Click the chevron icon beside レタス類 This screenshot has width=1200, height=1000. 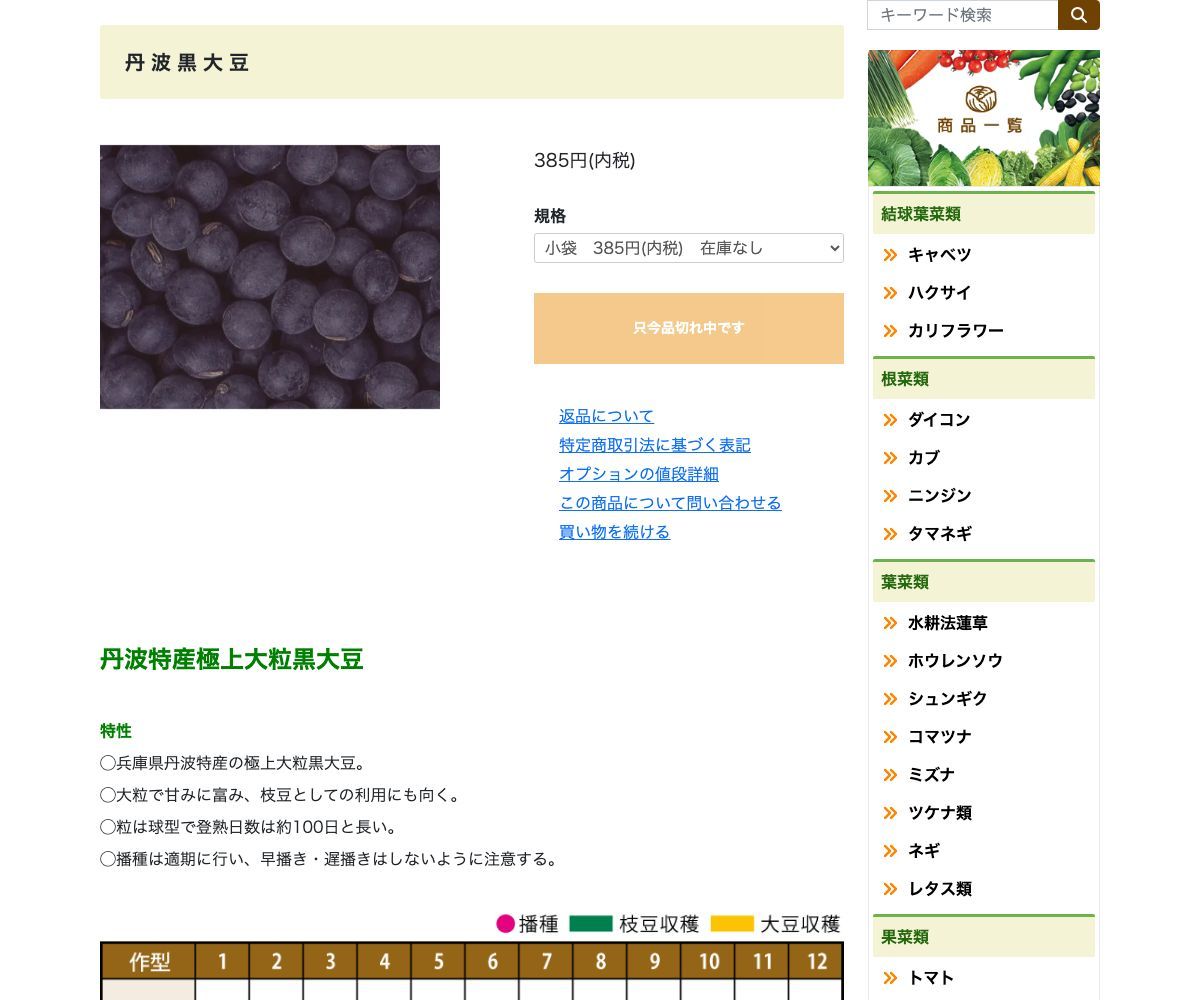[890, 889]
